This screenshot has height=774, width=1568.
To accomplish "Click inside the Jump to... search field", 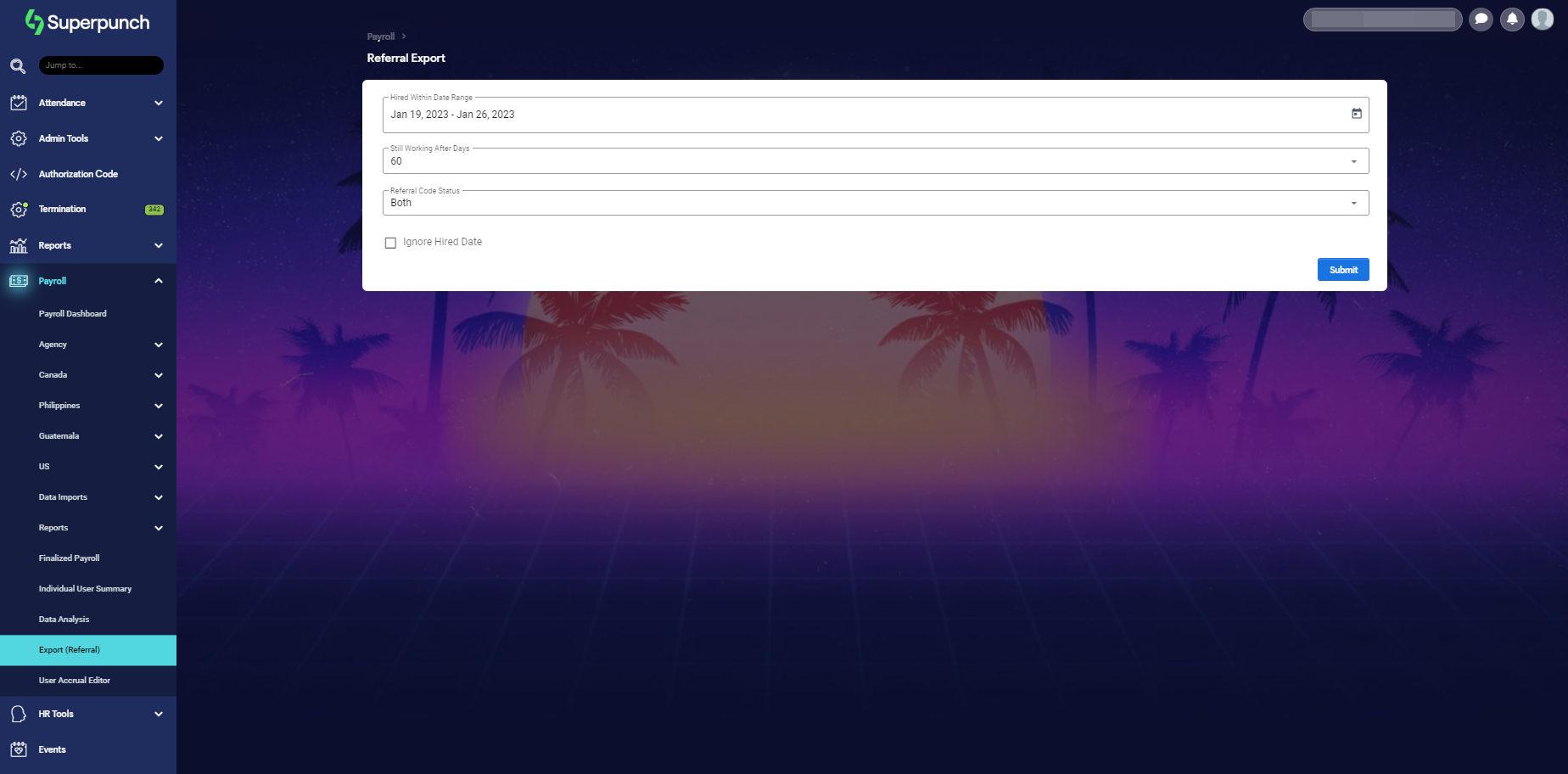I will coord(101,65).
